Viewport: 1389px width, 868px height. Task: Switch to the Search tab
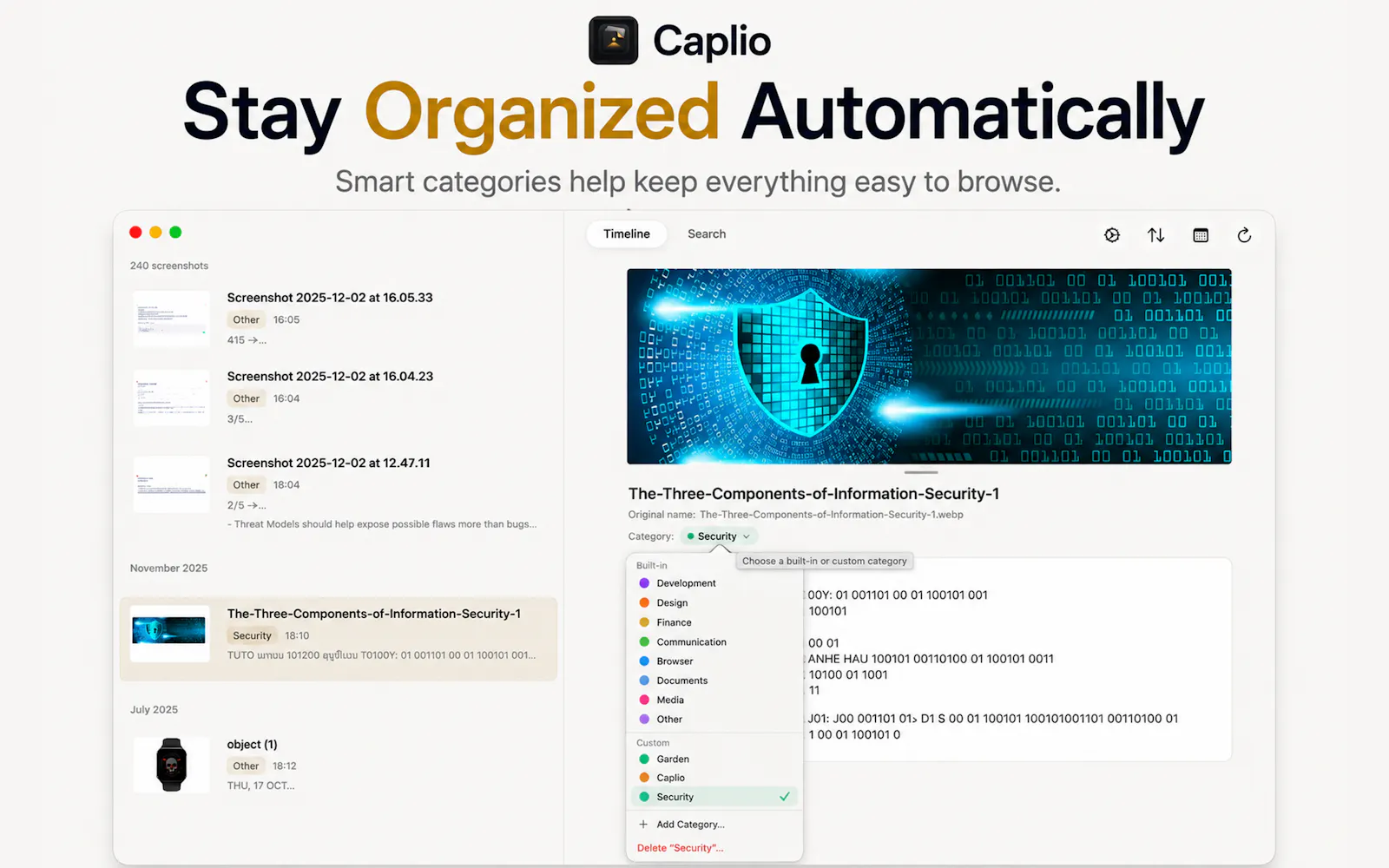point(707,234)
